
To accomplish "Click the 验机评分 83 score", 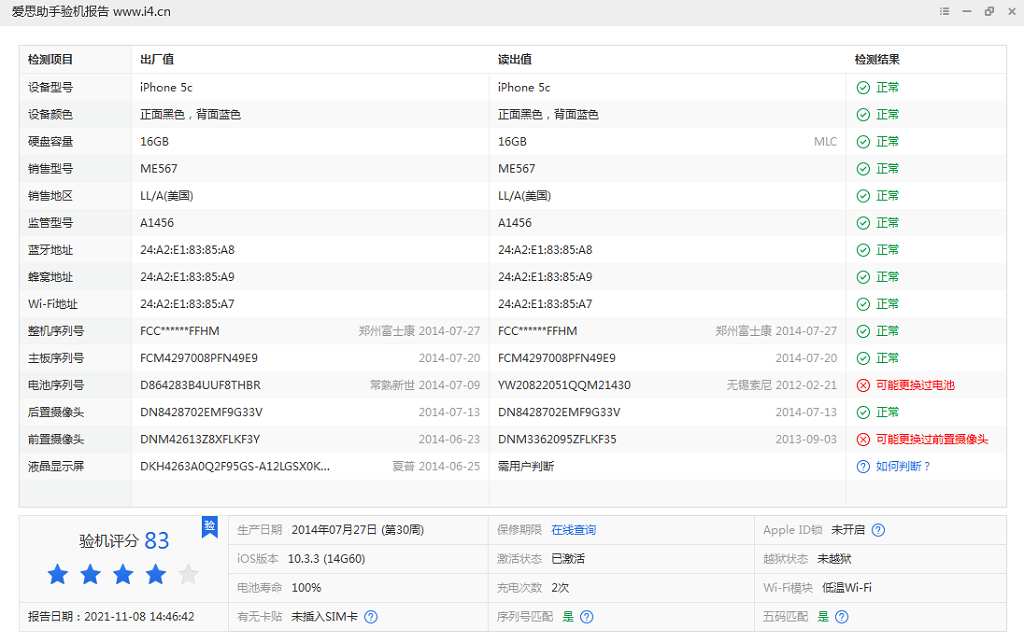I will coord(124,541).
